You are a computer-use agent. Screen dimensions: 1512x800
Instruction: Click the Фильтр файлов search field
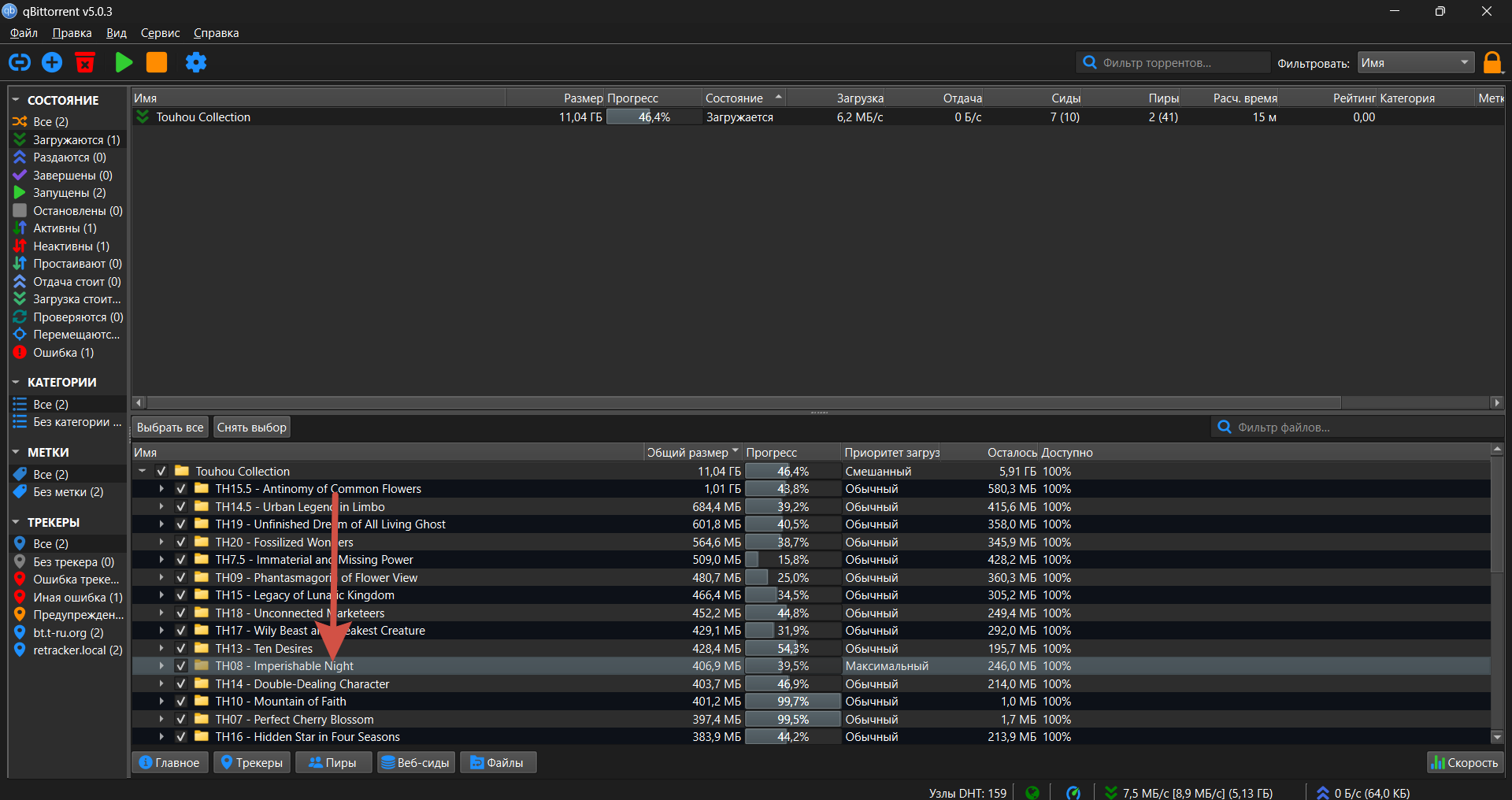[x=1354, y=428]
